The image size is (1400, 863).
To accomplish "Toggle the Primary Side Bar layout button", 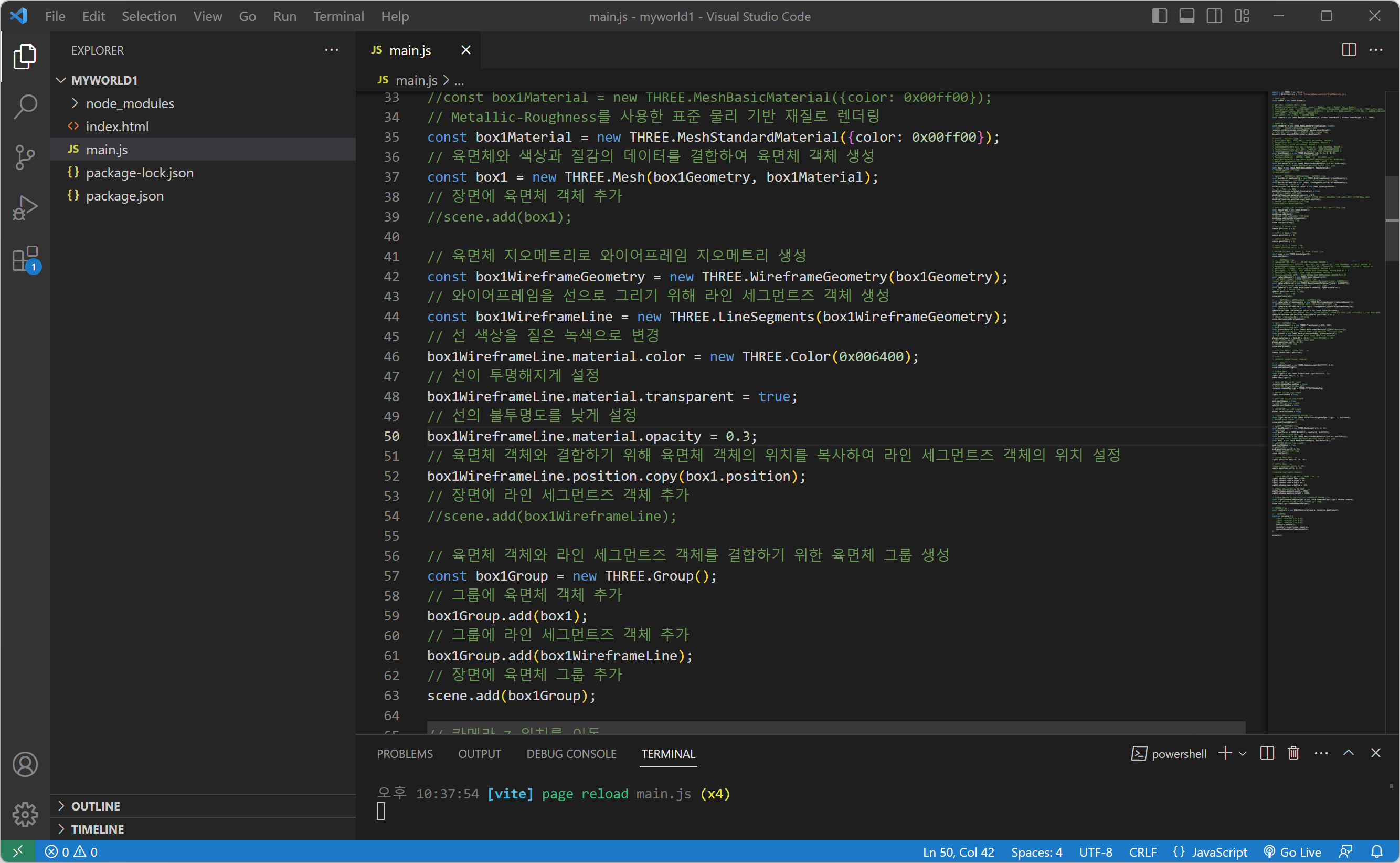I will [x=1159, y=17].
